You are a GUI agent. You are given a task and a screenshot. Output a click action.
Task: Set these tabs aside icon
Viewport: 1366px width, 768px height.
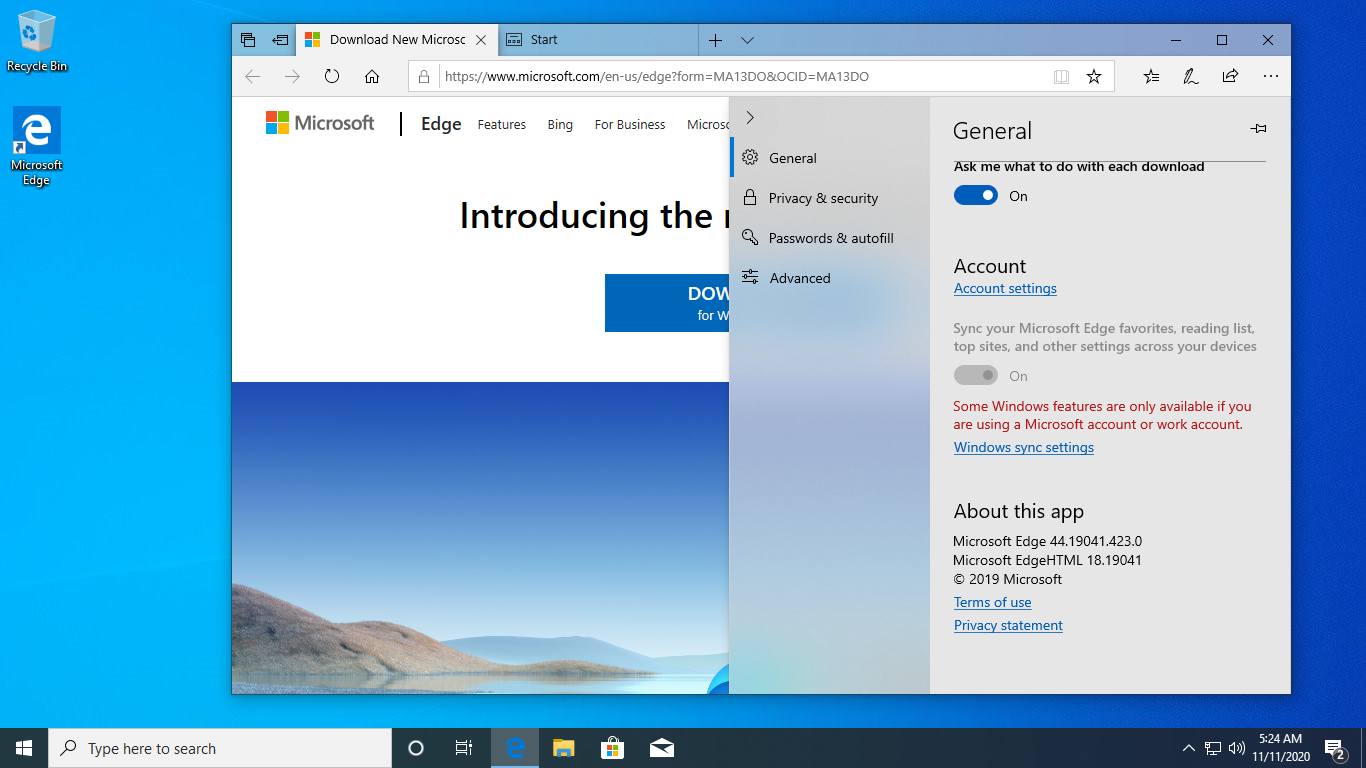click(280, 40)
